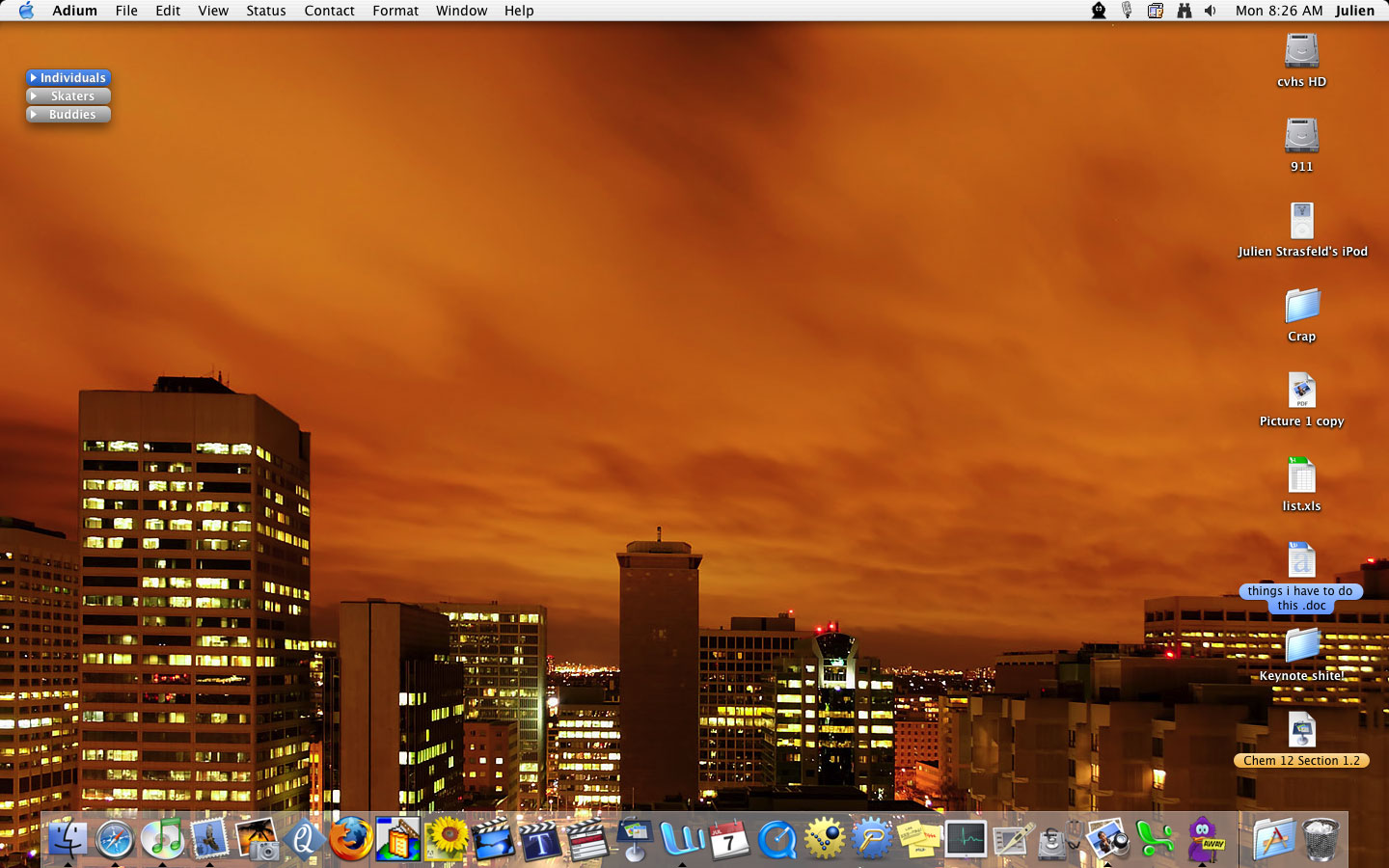
Task: Select the cvhs HD drive icon
Action: click(x=1302, y=51)
